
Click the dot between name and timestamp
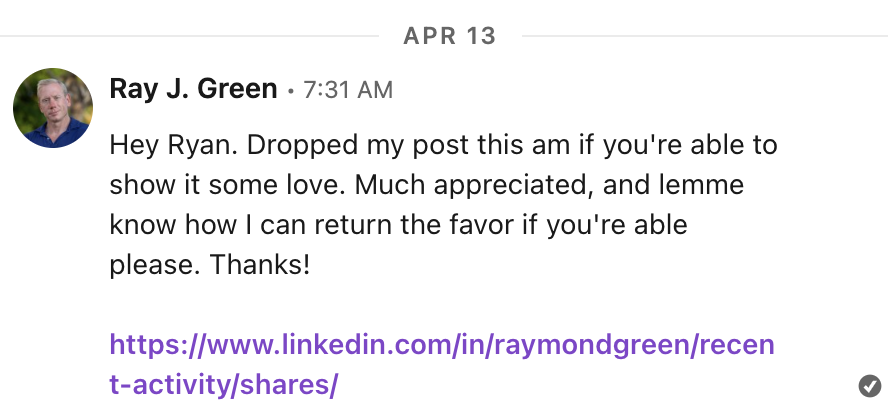click(x=290, y=91)
